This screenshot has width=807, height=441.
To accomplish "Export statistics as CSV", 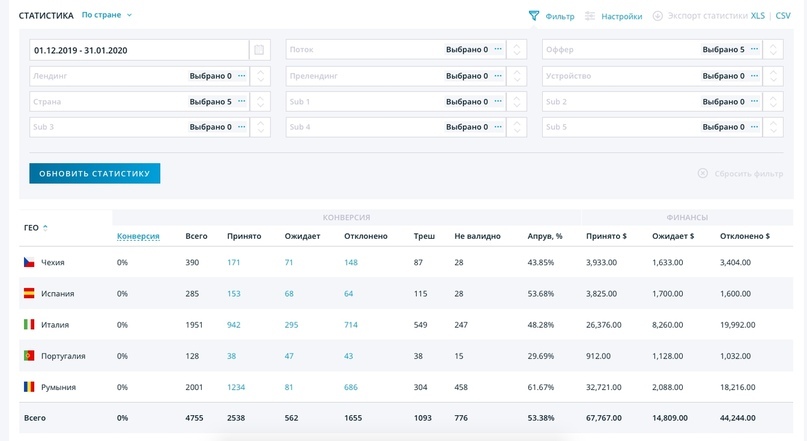I will pos(783,16).
